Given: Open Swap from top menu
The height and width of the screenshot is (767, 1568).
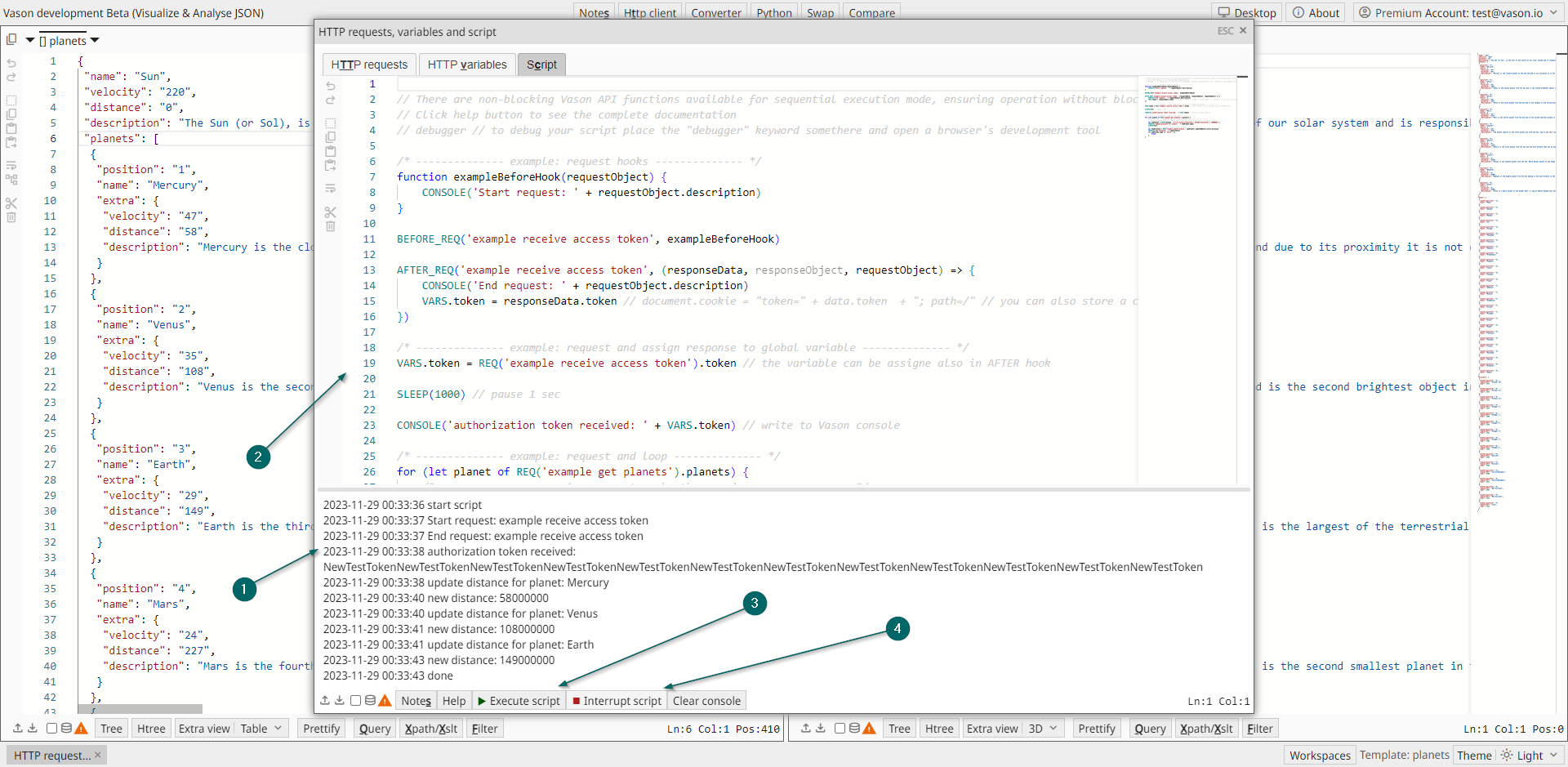Looking at the screenshot, I should coord(821,13).
